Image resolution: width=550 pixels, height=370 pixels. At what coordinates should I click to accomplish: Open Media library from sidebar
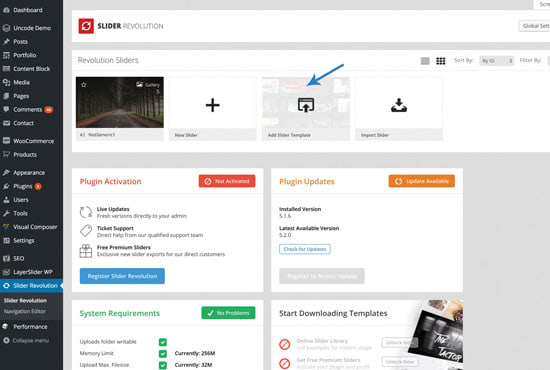[21, 82]
